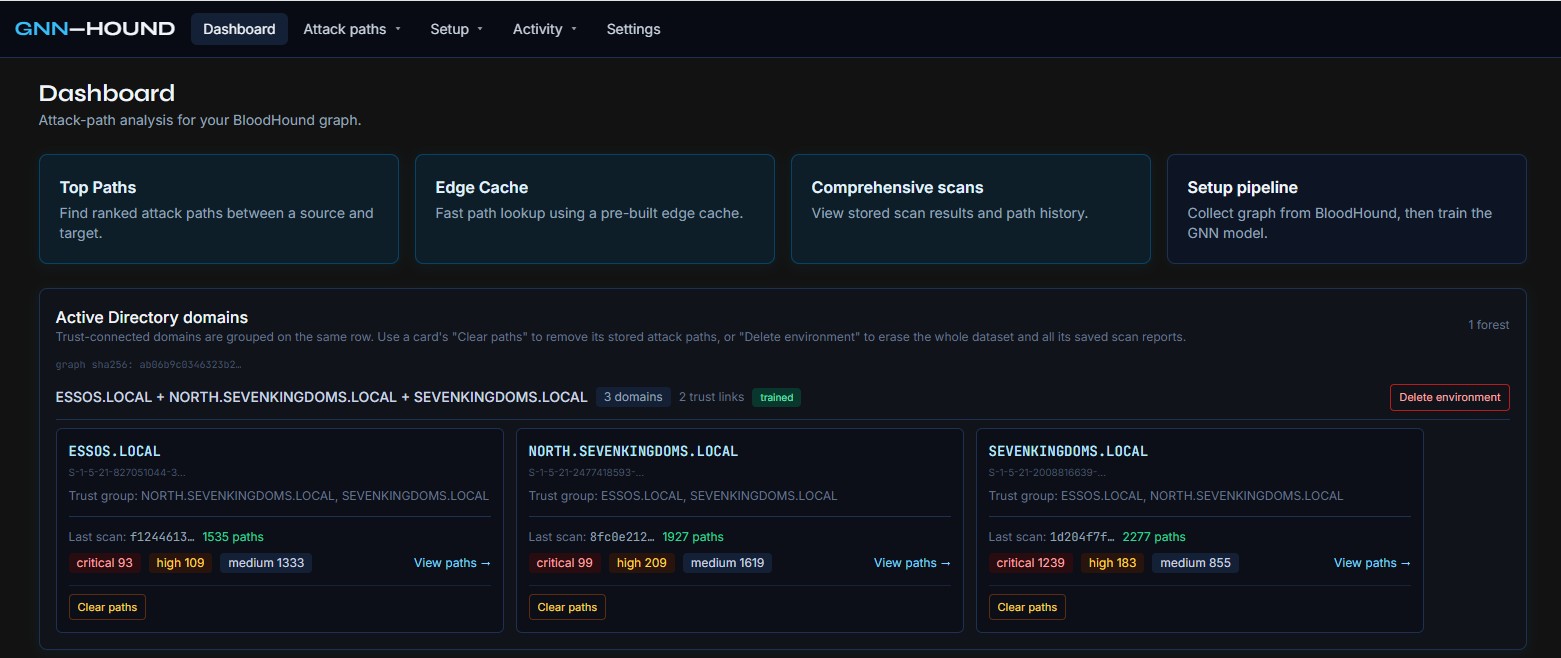Image resolution: width=1561 pixels, height=658 pixels.
Task: Open the Edge Cache card
Action: pyautogui.click(x=595, y=209)
